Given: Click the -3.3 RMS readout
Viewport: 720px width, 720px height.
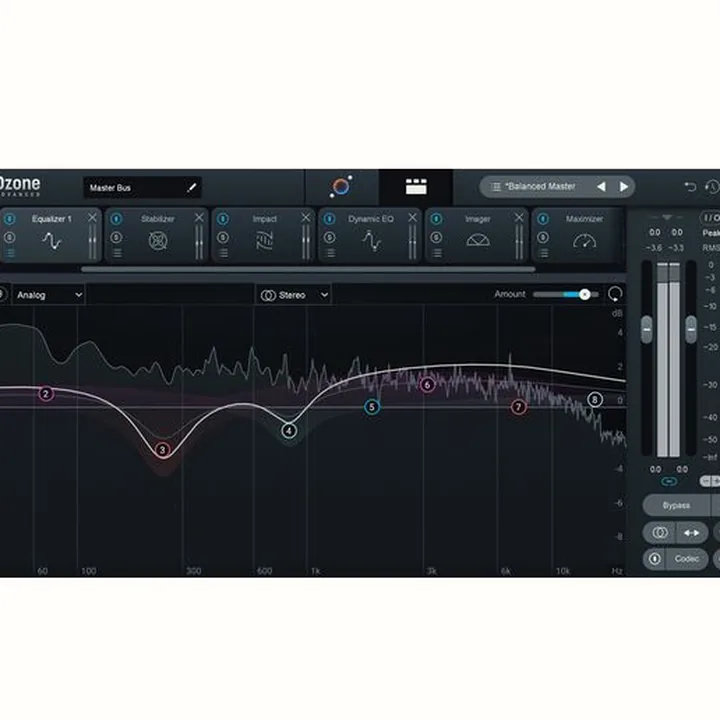Looking at the screenshot, I should (676, 248).
